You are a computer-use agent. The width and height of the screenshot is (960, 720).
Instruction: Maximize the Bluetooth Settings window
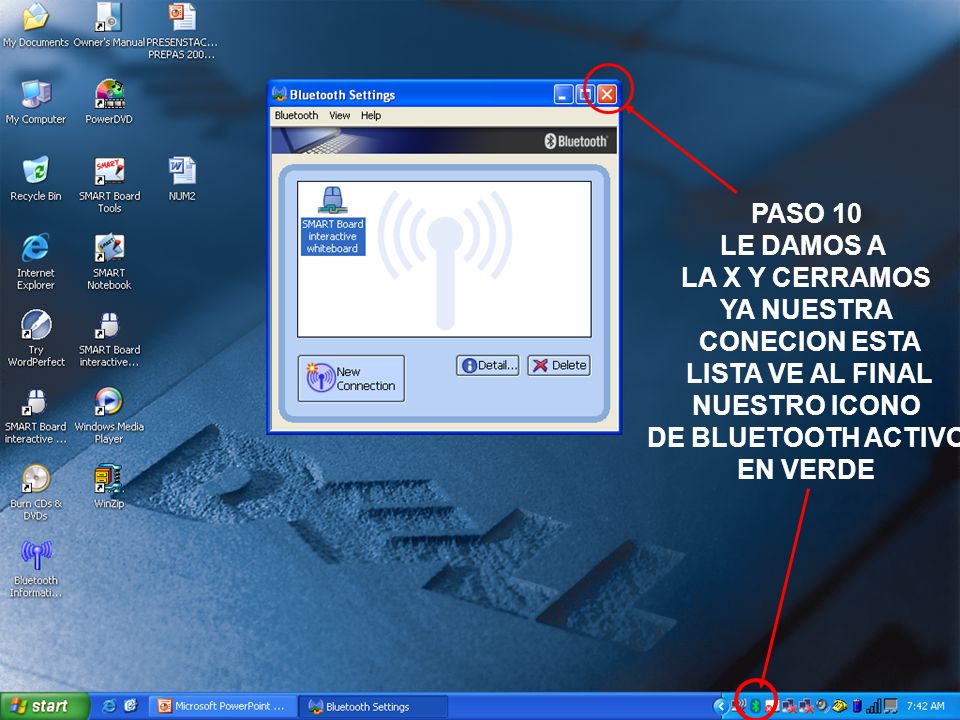click(x=585, y=94)
